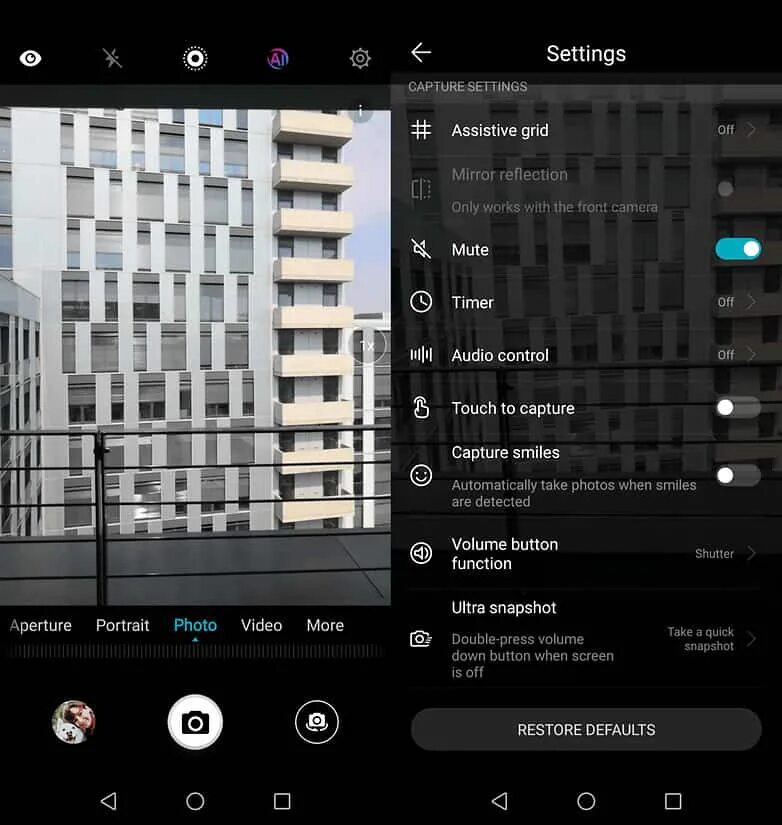
Task: Tap the Touch to capture hand icon
Action: pos(421,408)
